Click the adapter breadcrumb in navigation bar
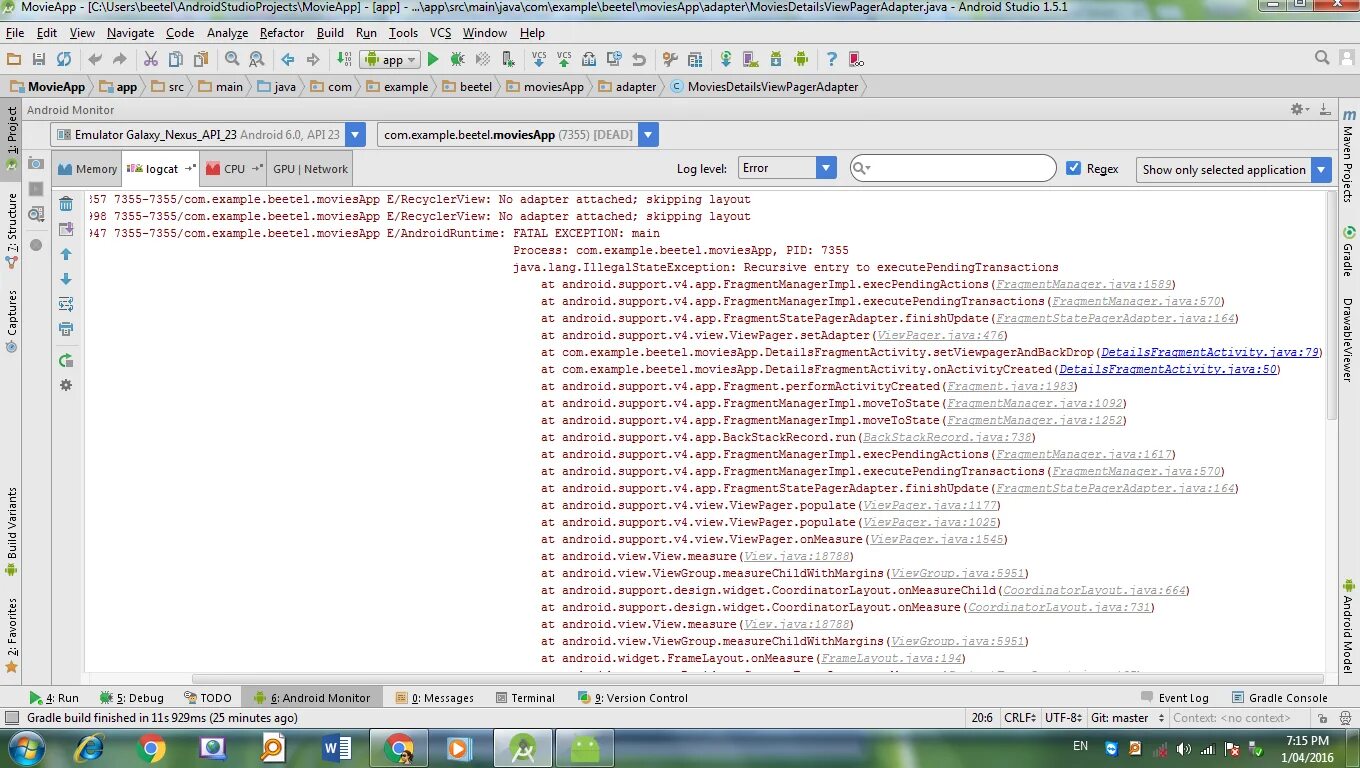The height and width of the screenshot is (768, 1360). tap(627, 87)
